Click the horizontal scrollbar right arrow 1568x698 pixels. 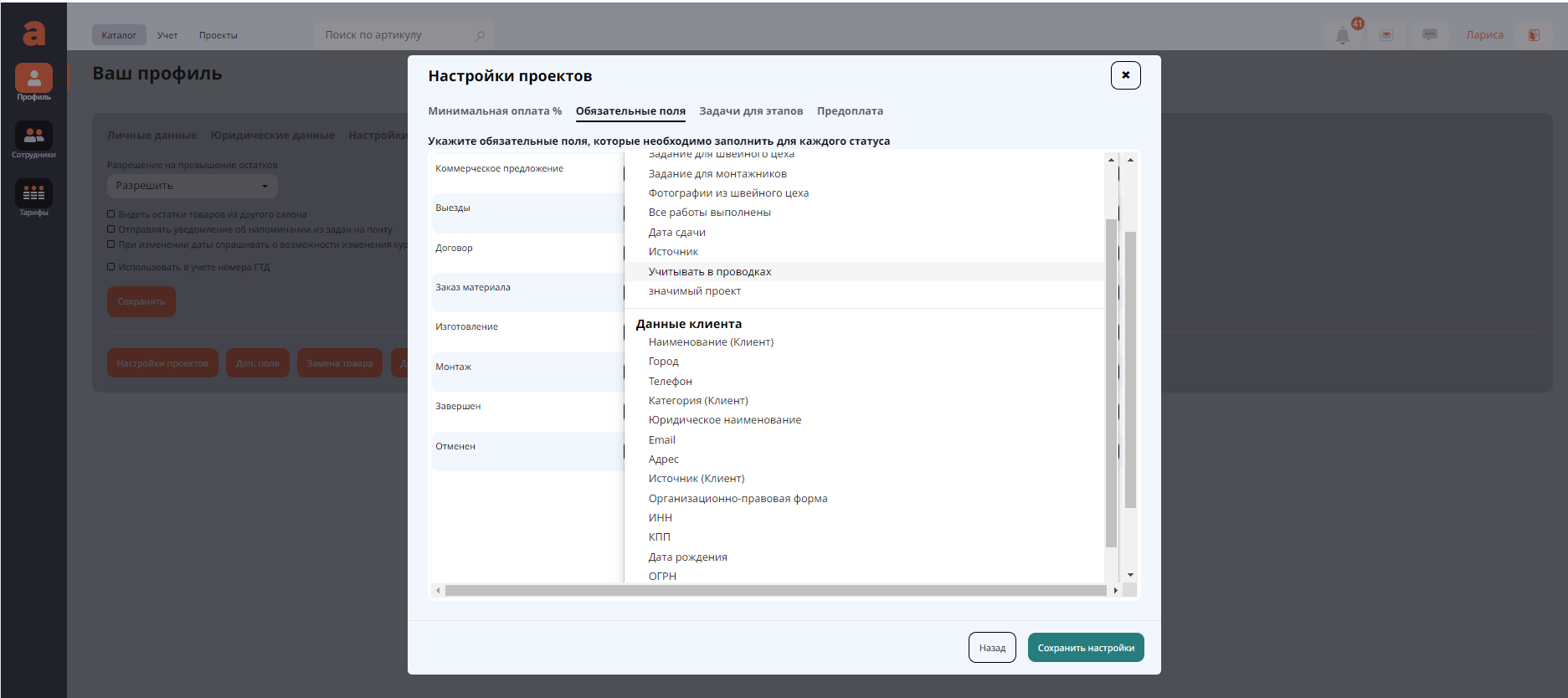coord(1115,591)
